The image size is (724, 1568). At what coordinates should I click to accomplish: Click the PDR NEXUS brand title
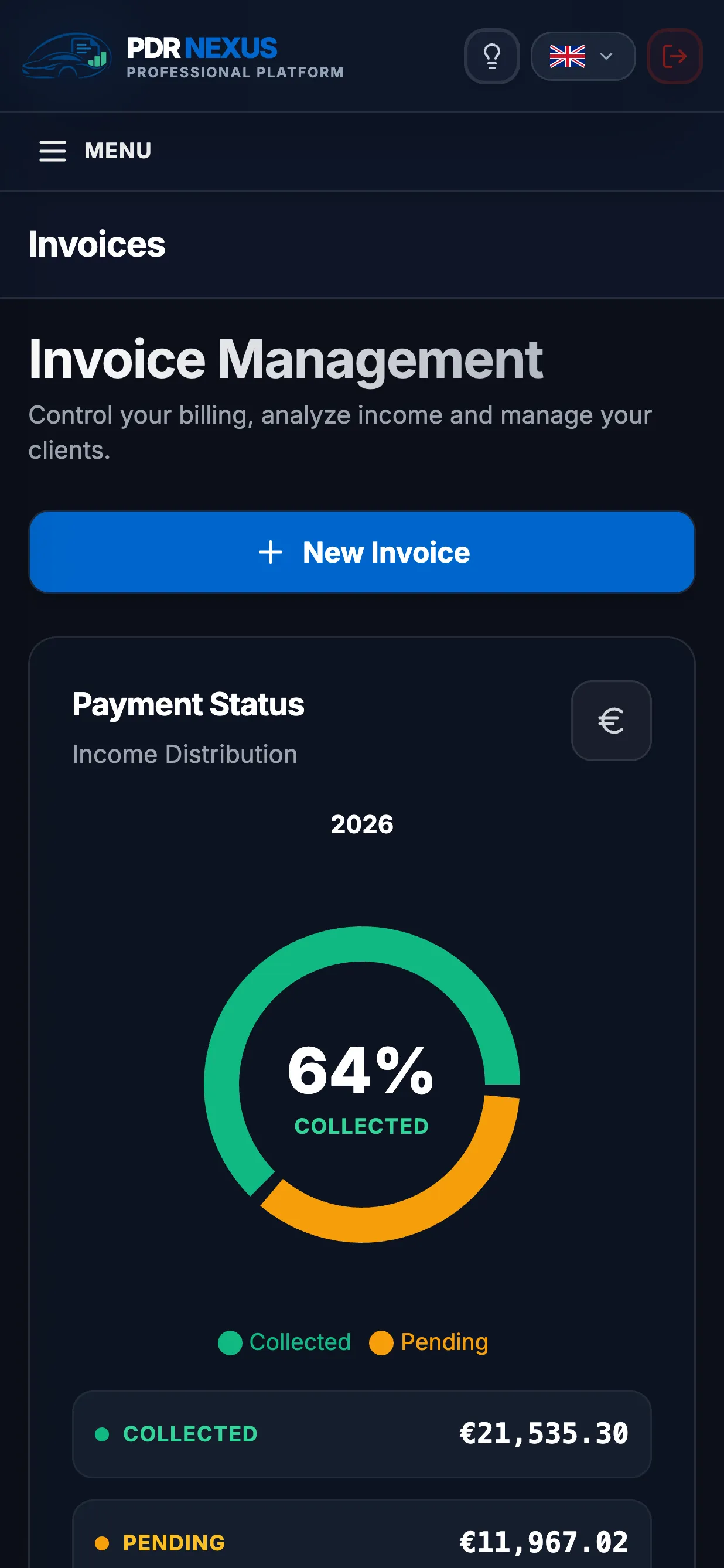click(202, 48)
